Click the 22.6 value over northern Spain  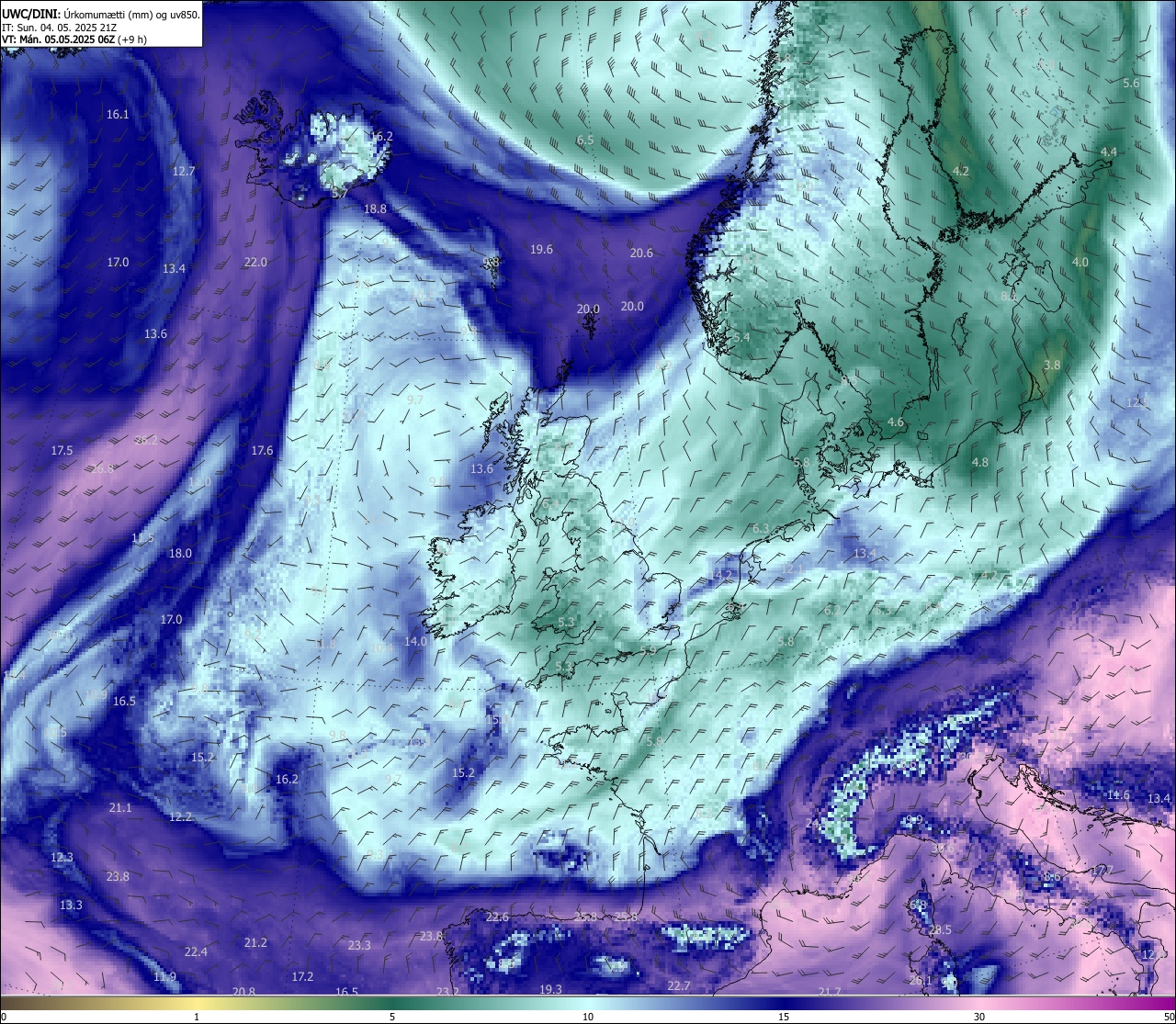[x=497, y=918]
